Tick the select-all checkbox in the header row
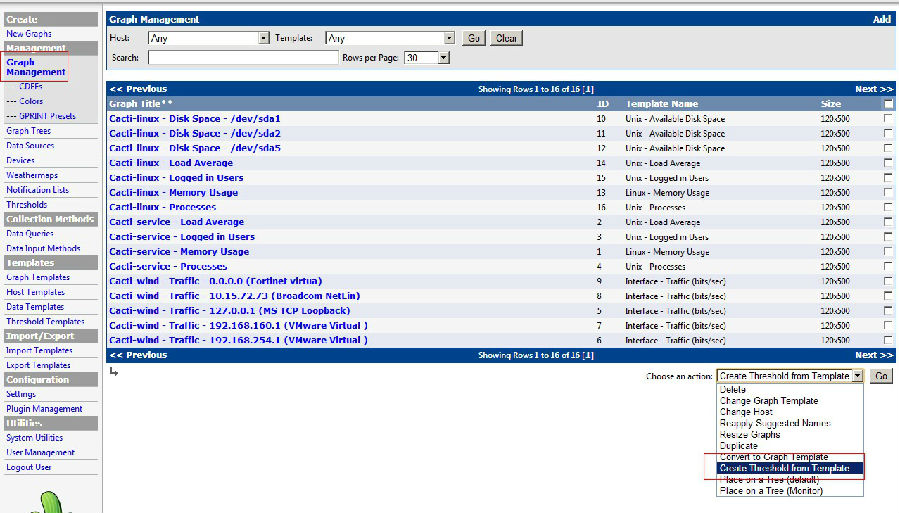 pos(888,104)
